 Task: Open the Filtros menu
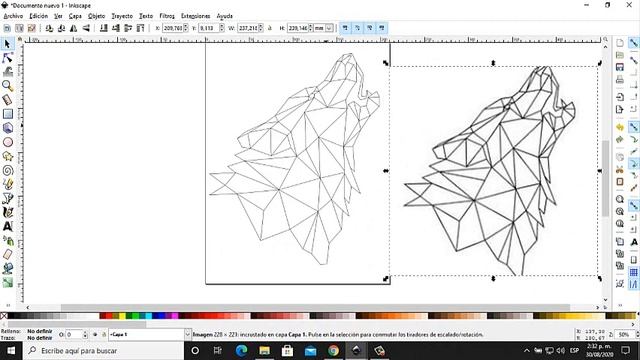pos(167,16)
